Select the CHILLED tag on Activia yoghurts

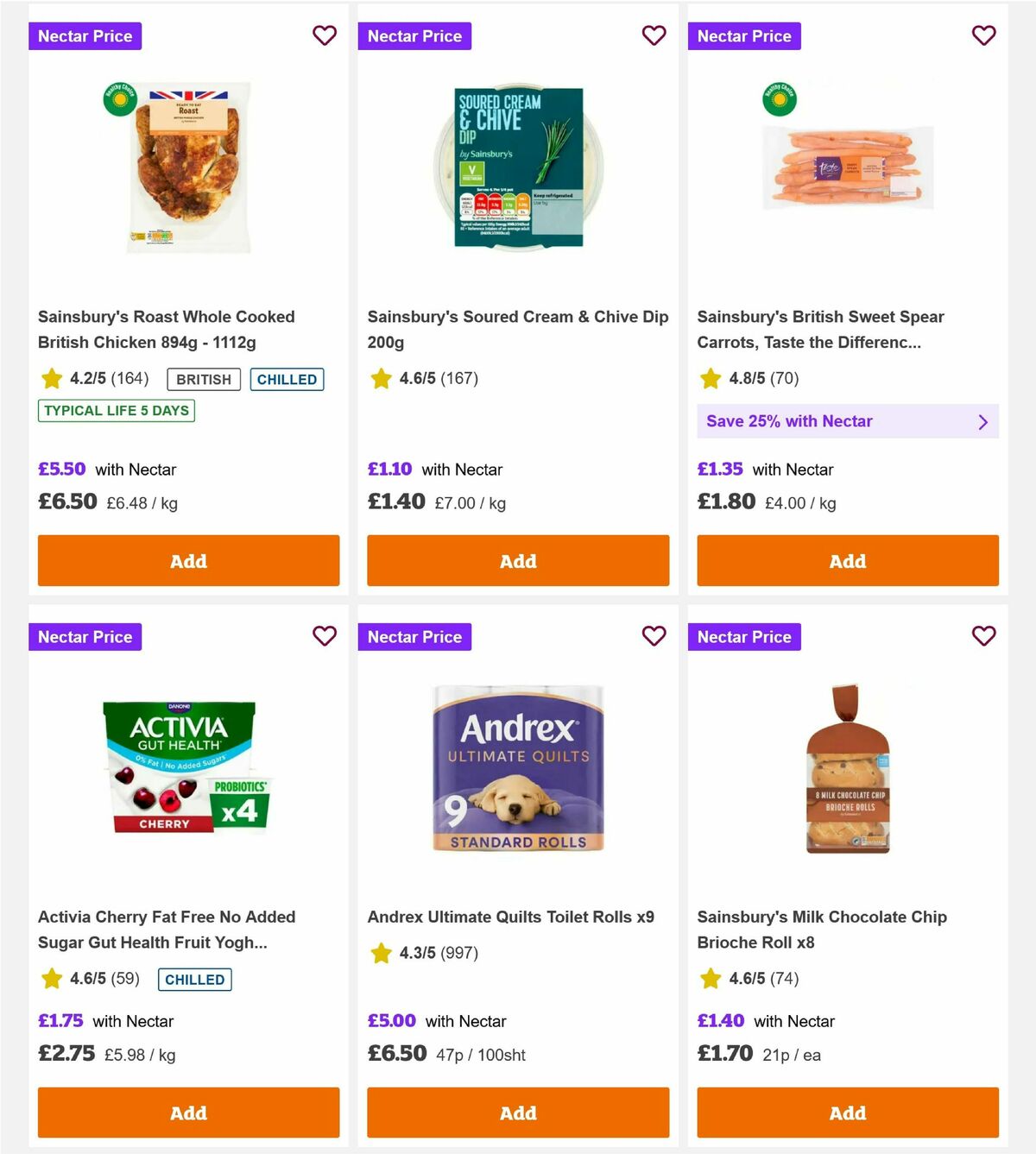(x=194, y=980)
